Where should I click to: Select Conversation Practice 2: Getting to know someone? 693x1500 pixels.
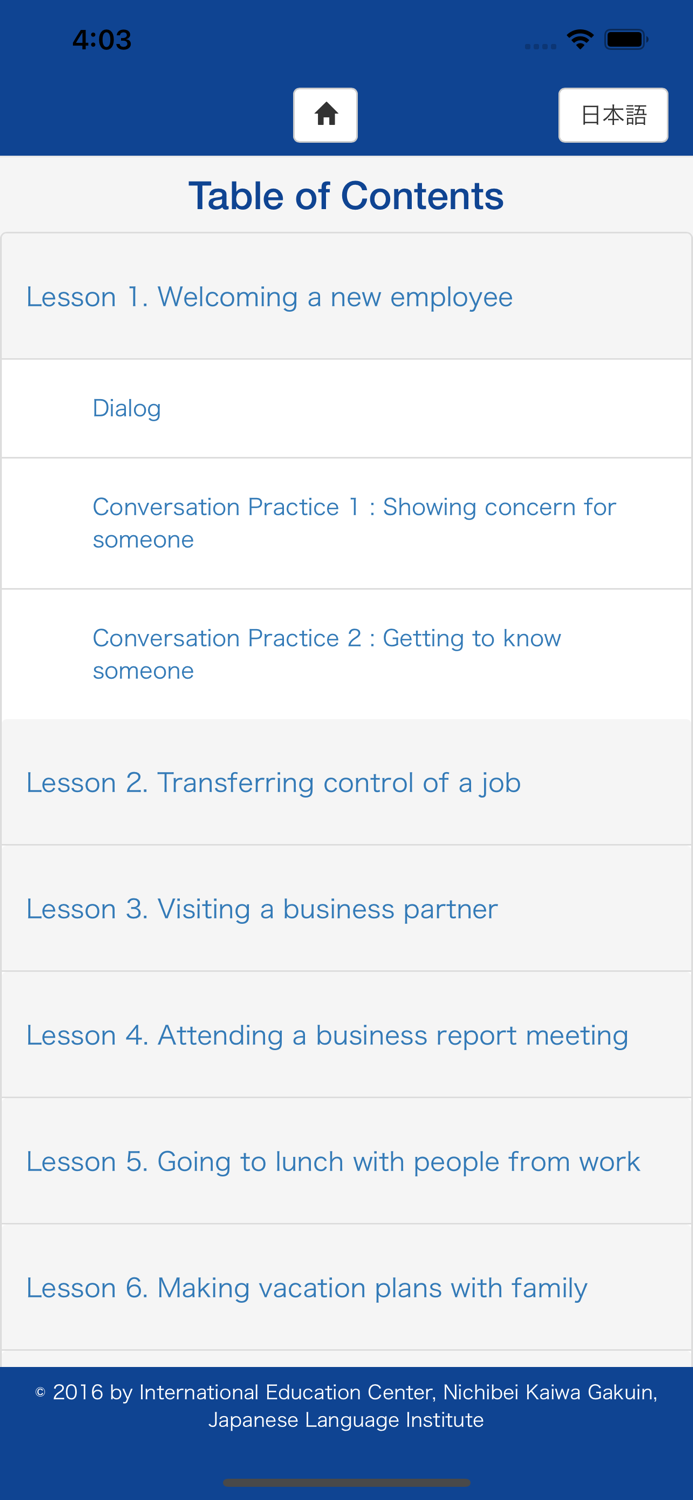(x=327, y=654)
